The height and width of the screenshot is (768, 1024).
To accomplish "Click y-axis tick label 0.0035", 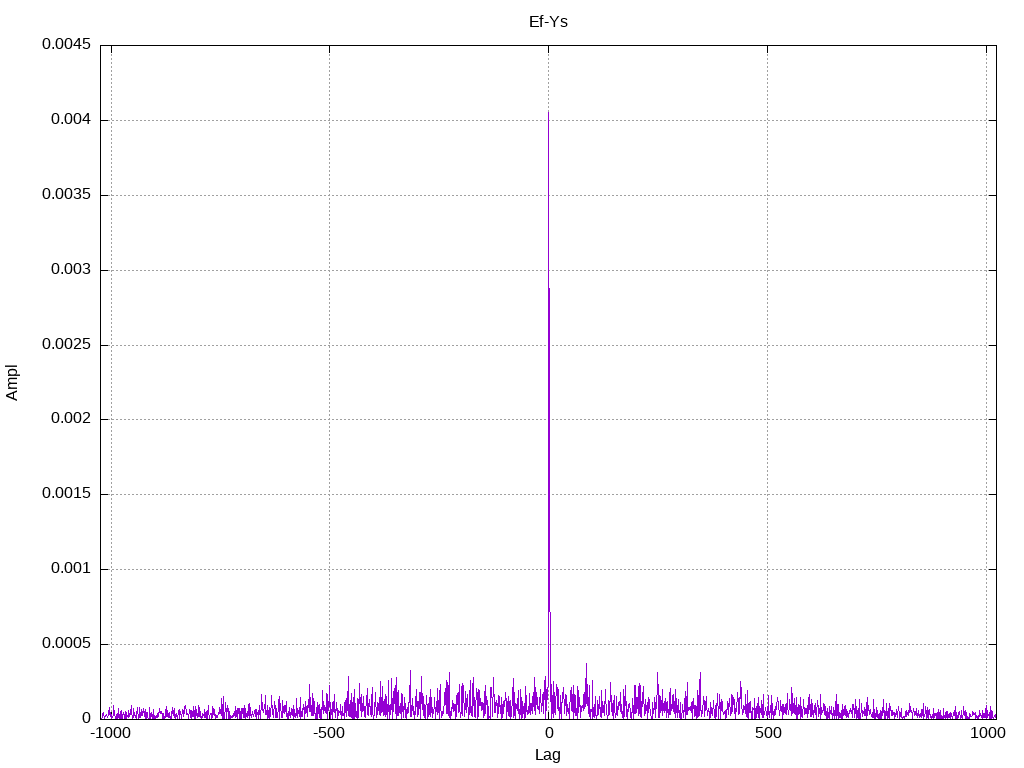I will (67, 194).
